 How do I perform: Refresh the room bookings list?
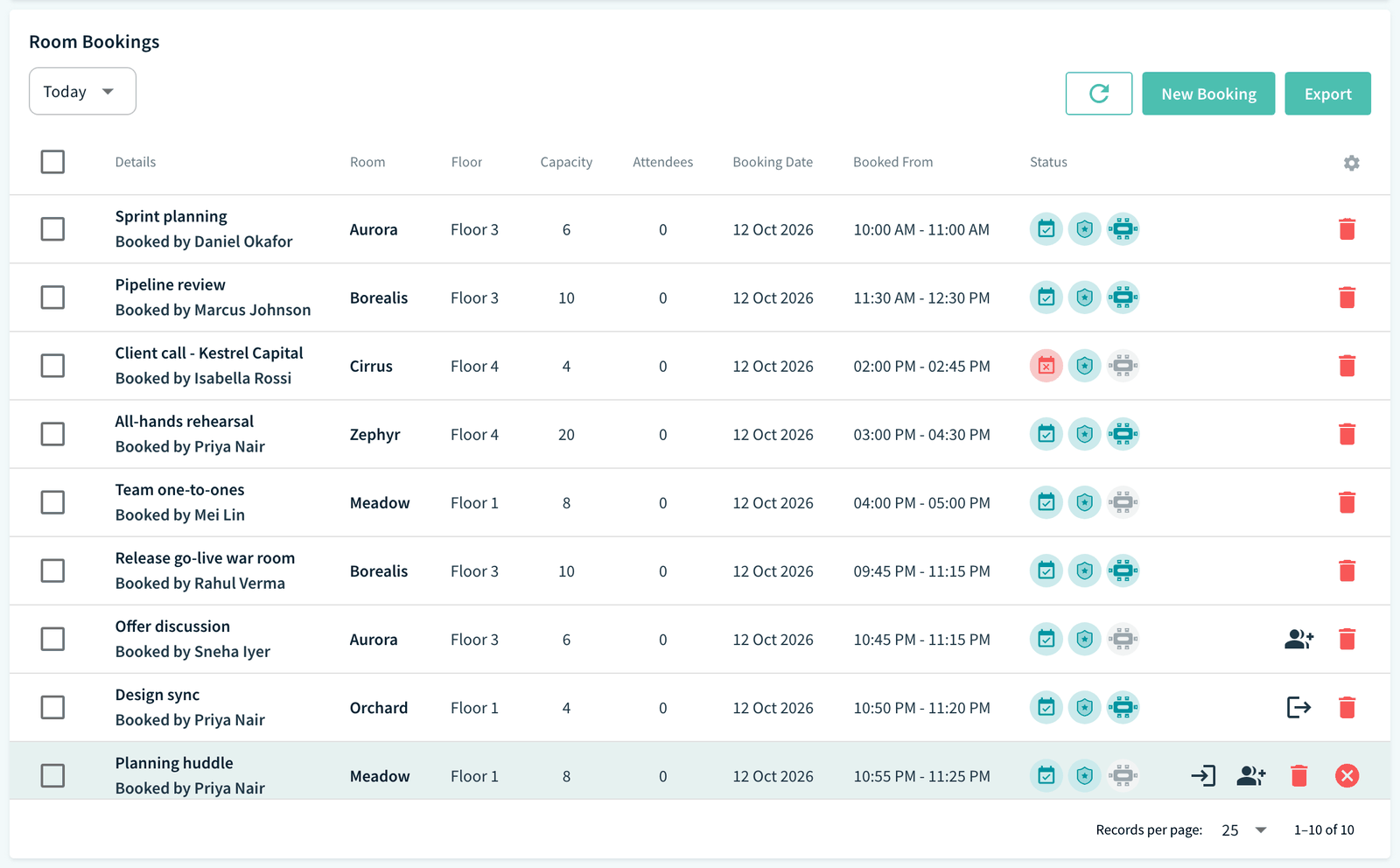pyautogui.click(x=1099, y=94)
